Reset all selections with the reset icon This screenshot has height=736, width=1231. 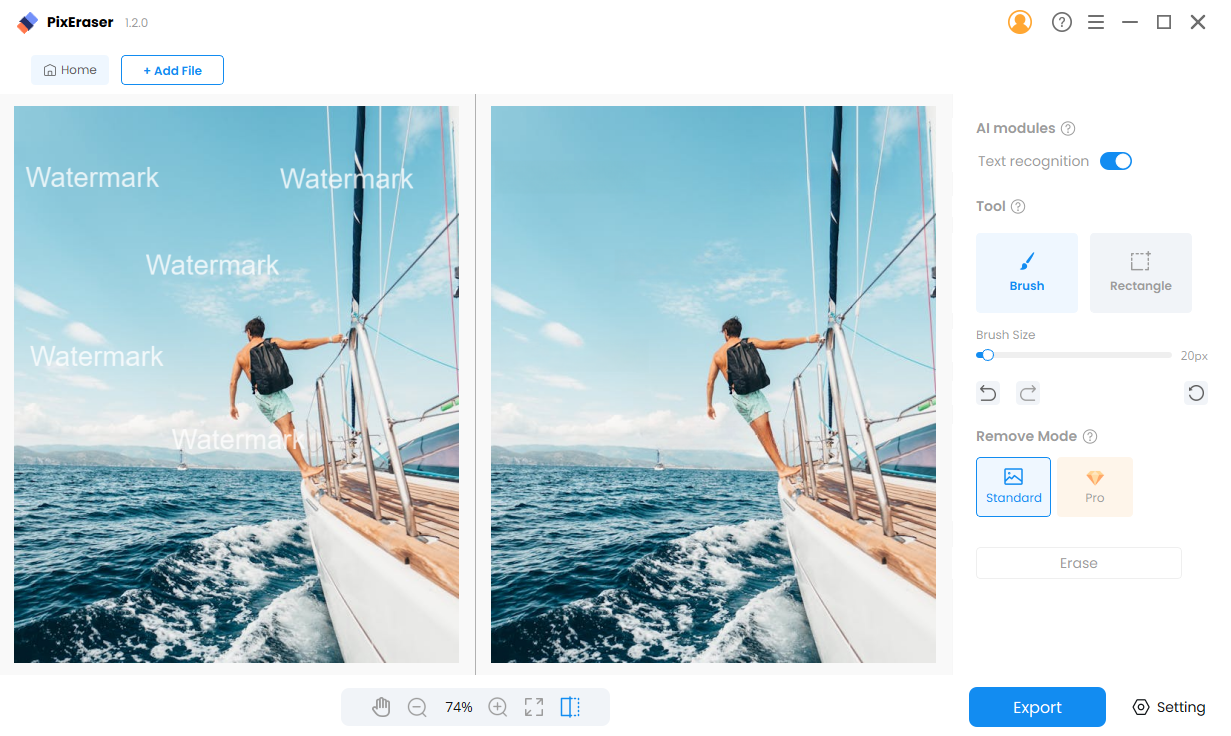click(1196, 393)
